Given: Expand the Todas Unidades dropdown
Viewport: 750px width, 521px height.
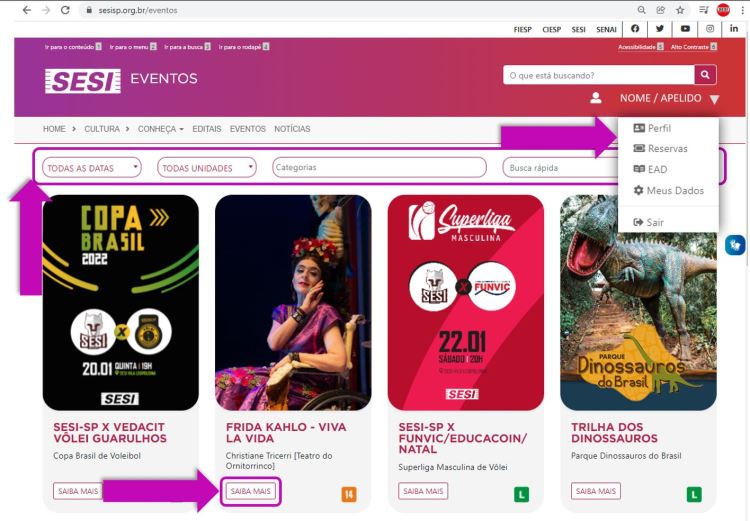Looking at the screenshot, I should 207,167.
